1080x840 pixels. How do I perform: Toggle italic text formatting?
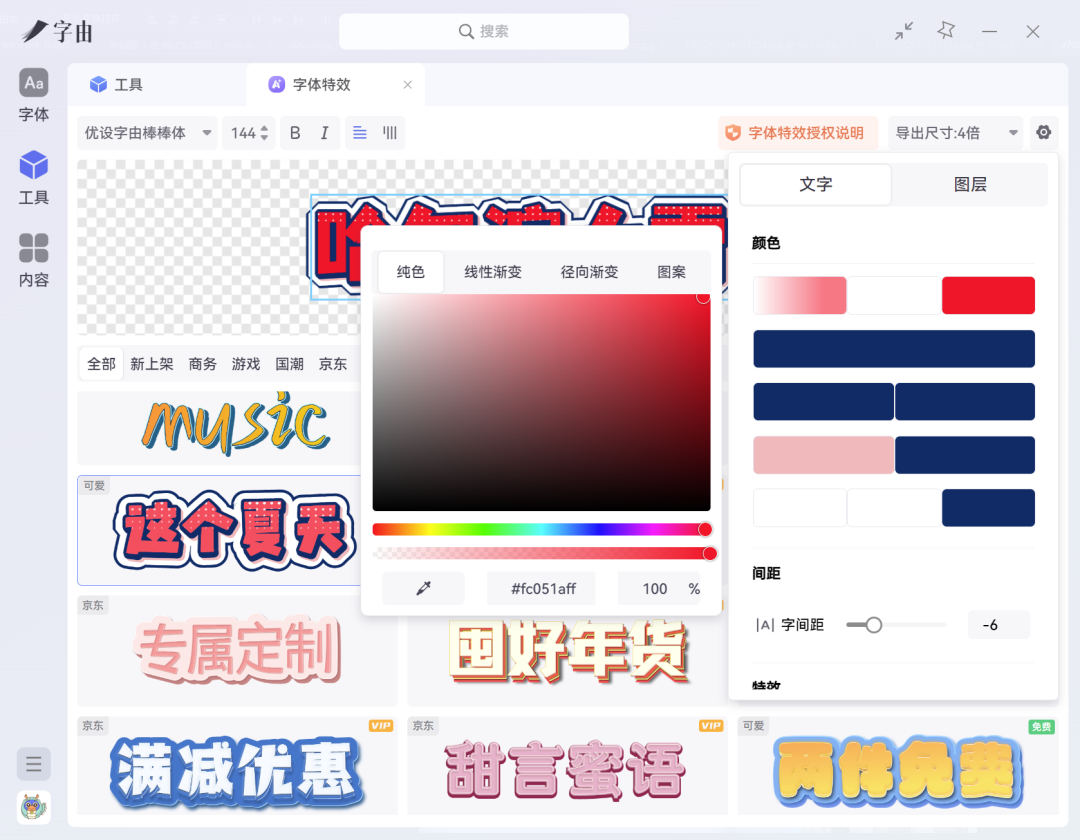click(x=324, y=133)
